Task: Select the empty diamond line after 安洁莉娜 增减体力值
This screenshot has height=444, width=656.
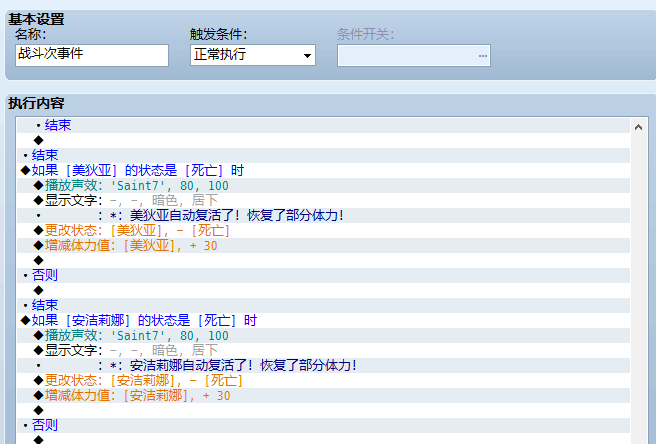Action: (323, 411)
